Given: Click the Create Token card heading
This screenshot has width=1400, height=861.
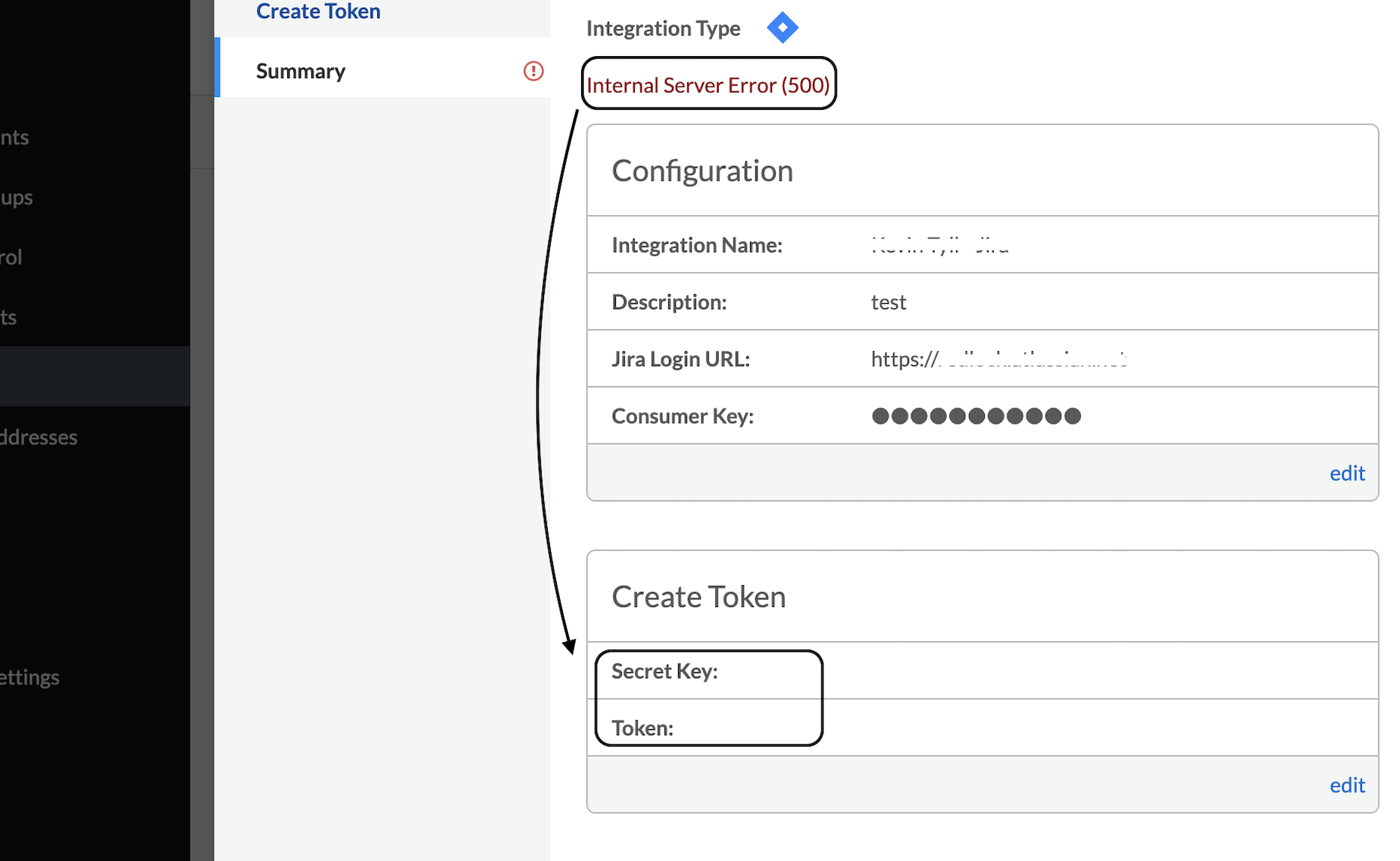Looking at the screenshot, I should pos(698,597).
